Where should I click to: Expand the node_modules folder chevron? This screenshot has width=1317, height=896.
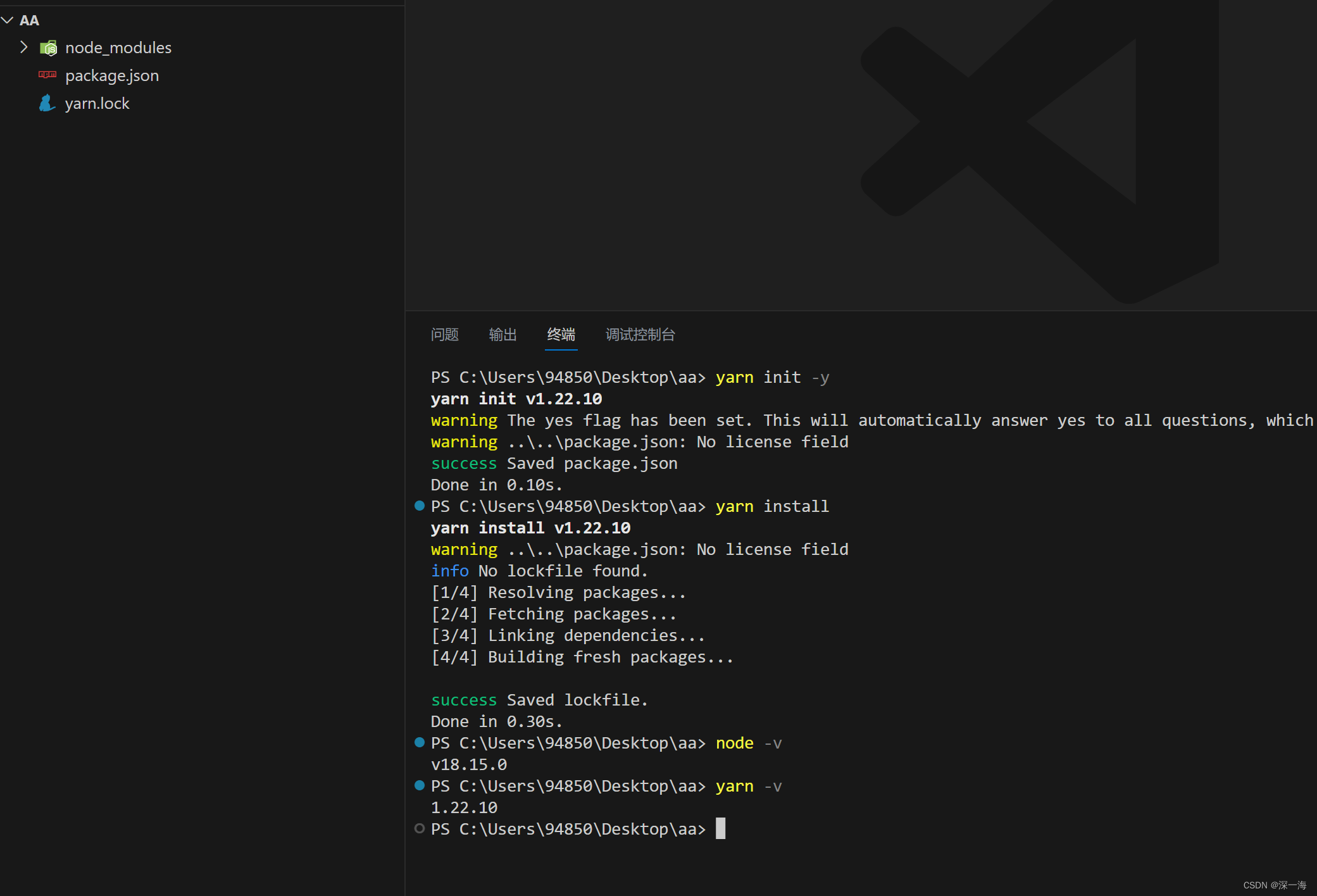point(24,47)
